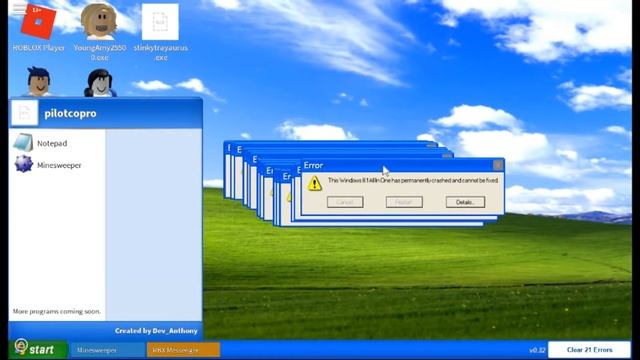Click the pilotcopro username header
The width and height of the screenshot is (640, 360).
(70, 113)
